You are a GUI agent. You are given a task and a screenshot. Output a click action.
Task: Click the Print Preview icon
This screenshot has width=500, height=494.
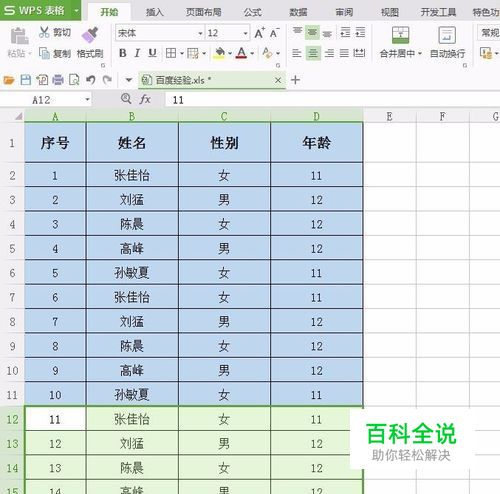[74, 80]
